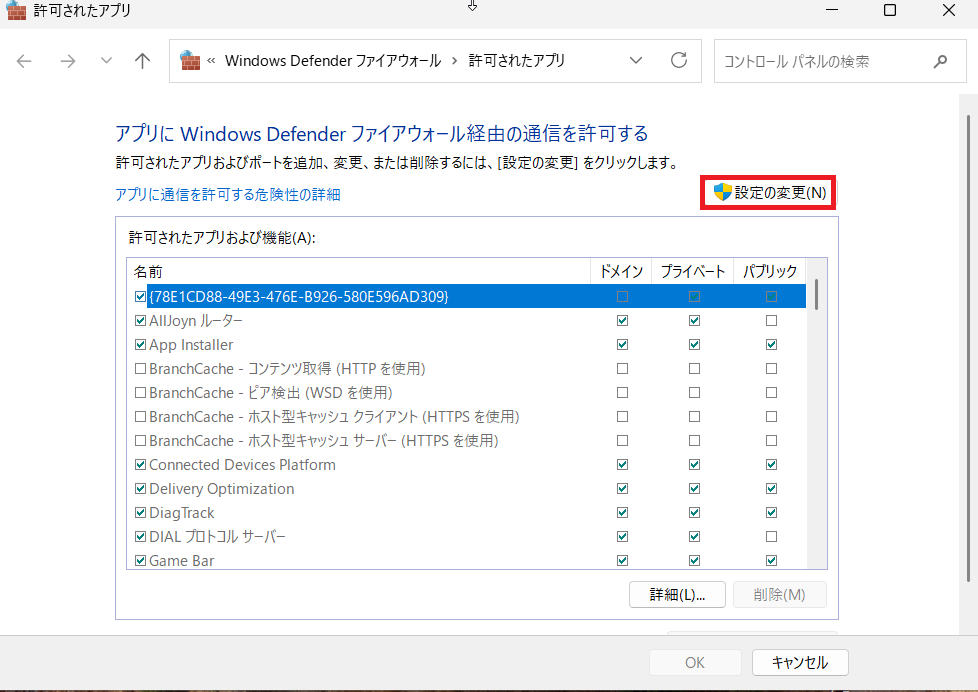
Task: Select the Delivery Optimization row text
Action: pos(221,489)
